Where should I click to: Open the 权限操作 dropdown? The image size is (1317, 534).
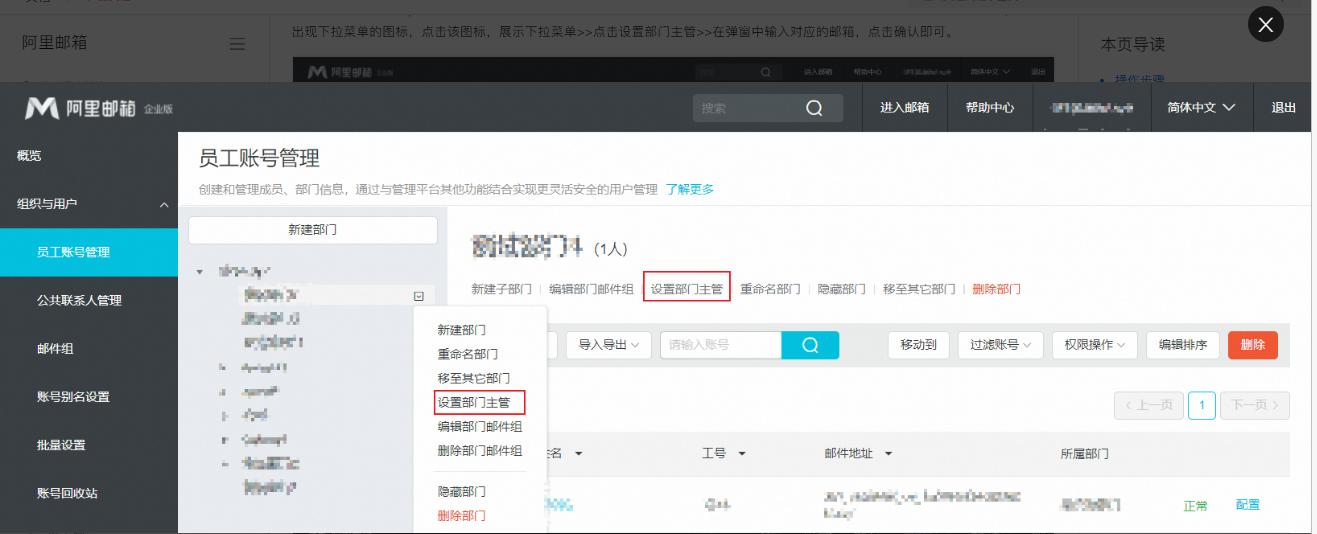(1095, 345)
